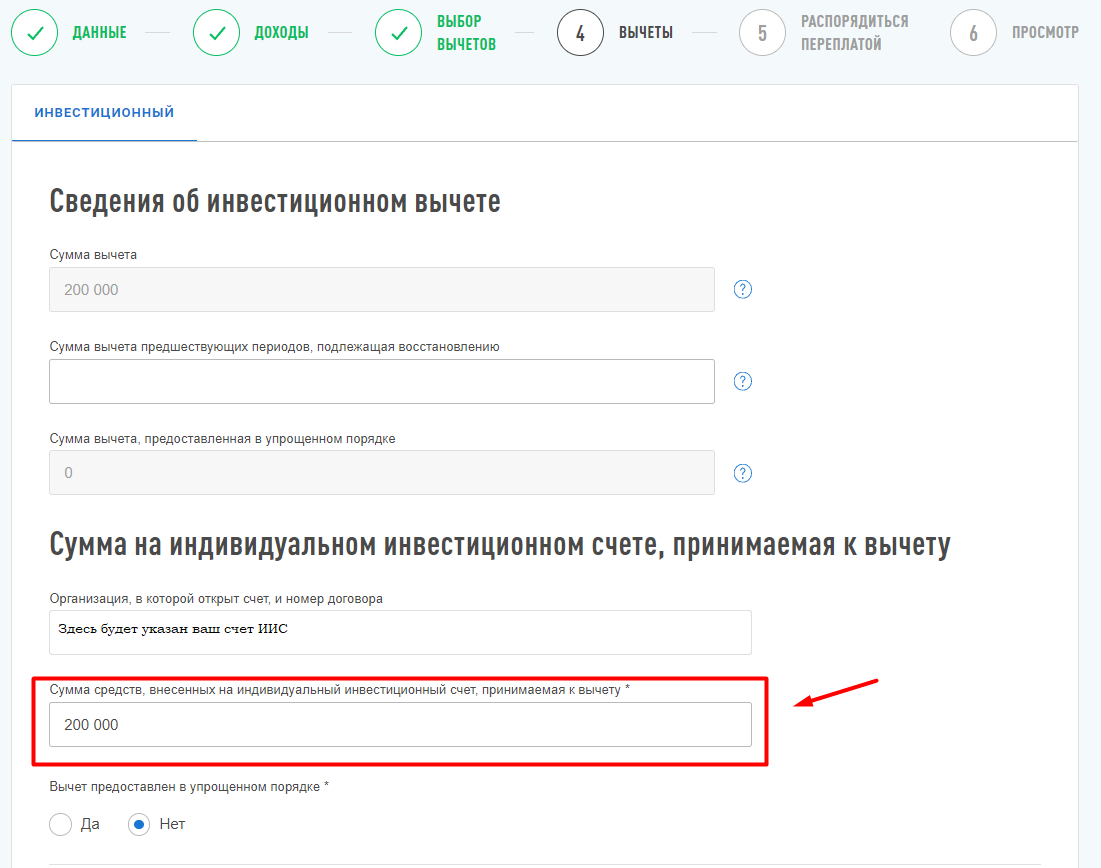Screen dimensions: 1101x868
Task: Return to the Выбор вычетов step
Action: pyautogui.click(x=399, y=33)
